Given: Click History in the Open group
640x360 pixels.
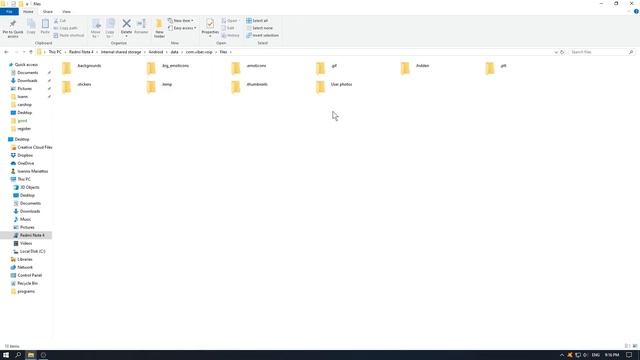Looking at the screenshot, I should pyautogui.click(x=231, y=35).
